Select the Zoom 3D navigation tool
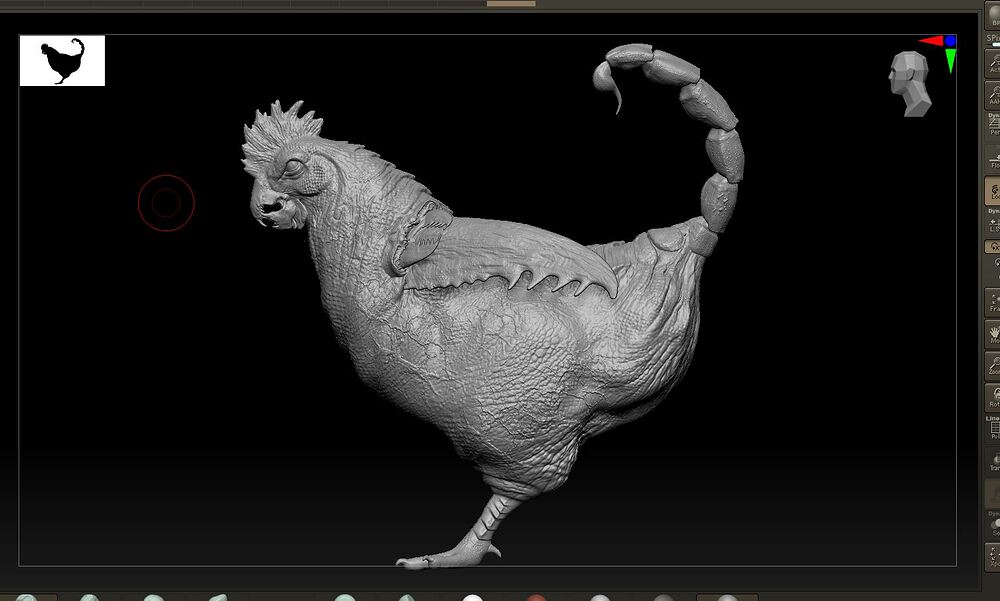 tap(993, 364)
